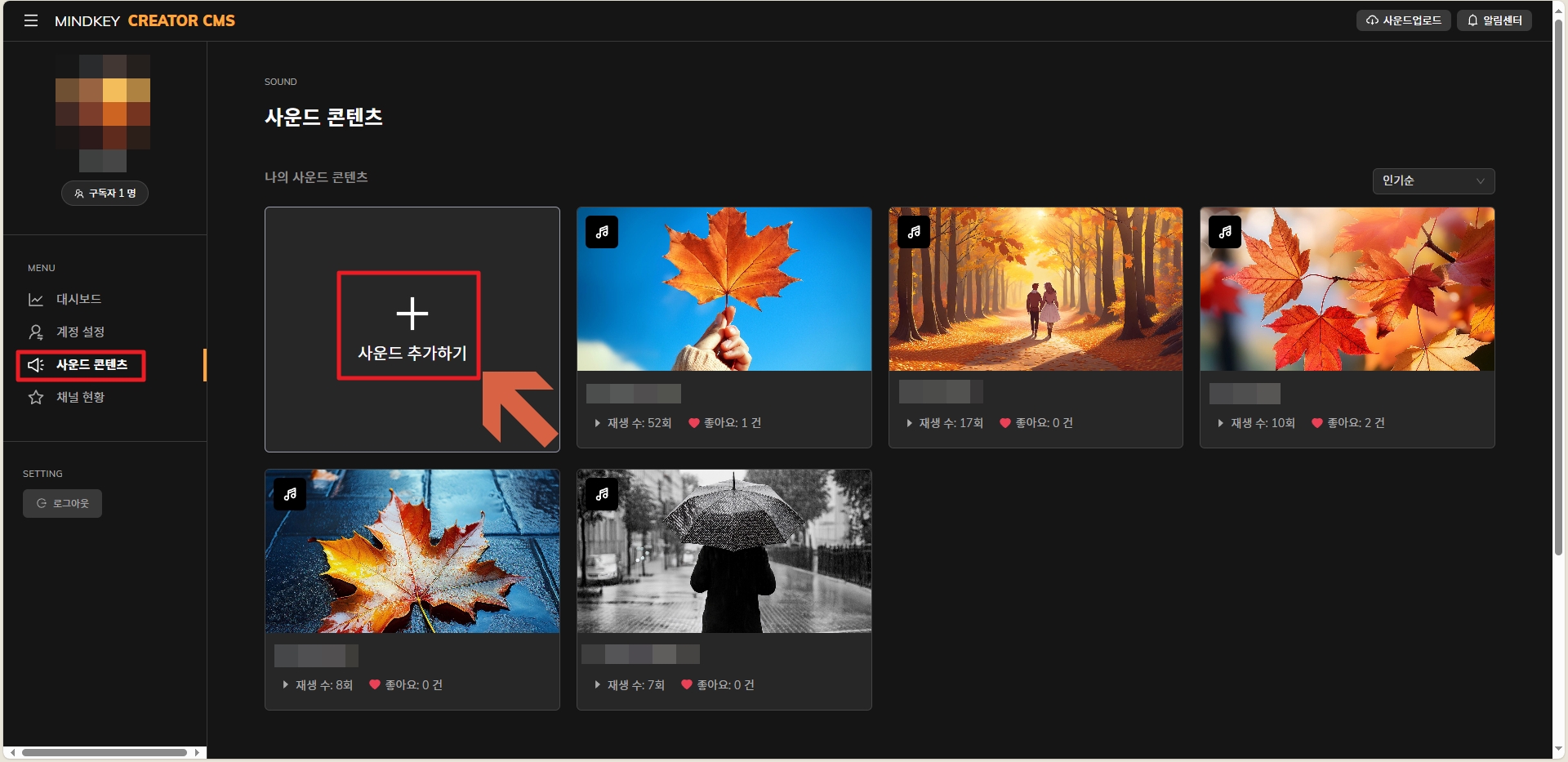This screenshot has width=1568, height=762.
Task: Click heart icon on 재생 수: 8회 card
Action: tap(375, 685)
